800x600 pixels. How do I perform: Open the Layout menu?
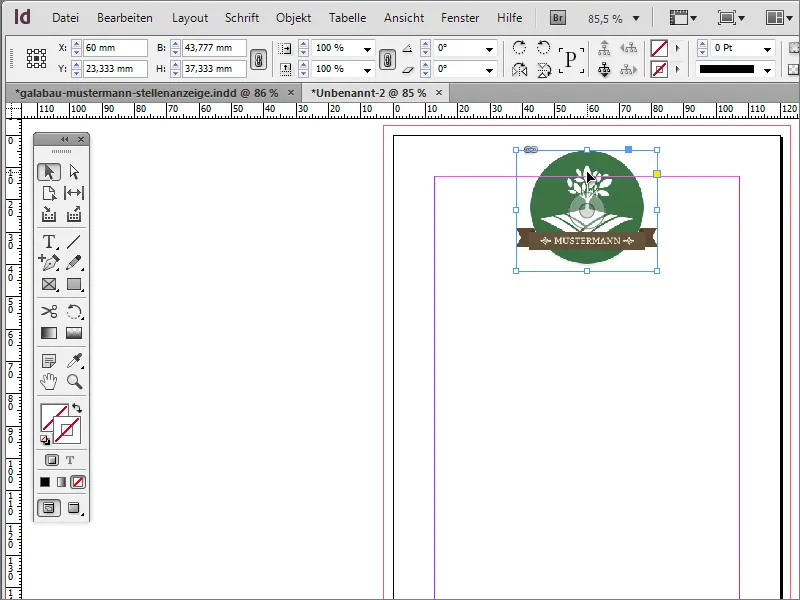190,18
